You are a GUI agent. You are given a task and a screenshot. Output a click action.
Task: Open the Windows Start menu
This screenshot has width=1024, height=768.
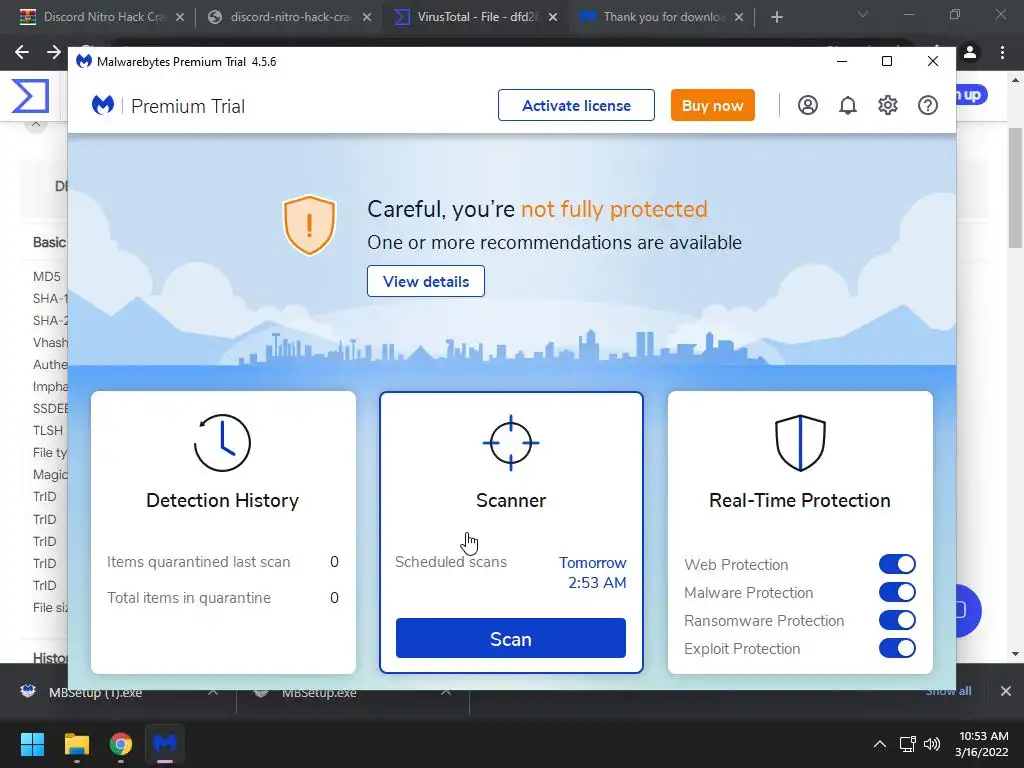[32, 744]
